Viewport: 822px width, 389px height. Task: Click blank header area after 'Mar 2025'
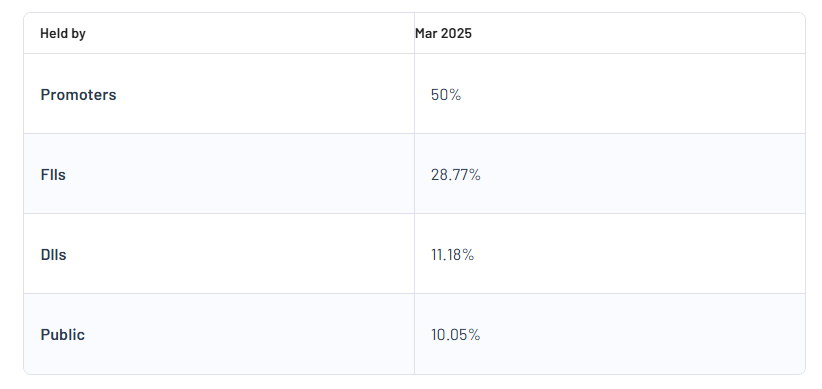(639, 34)
